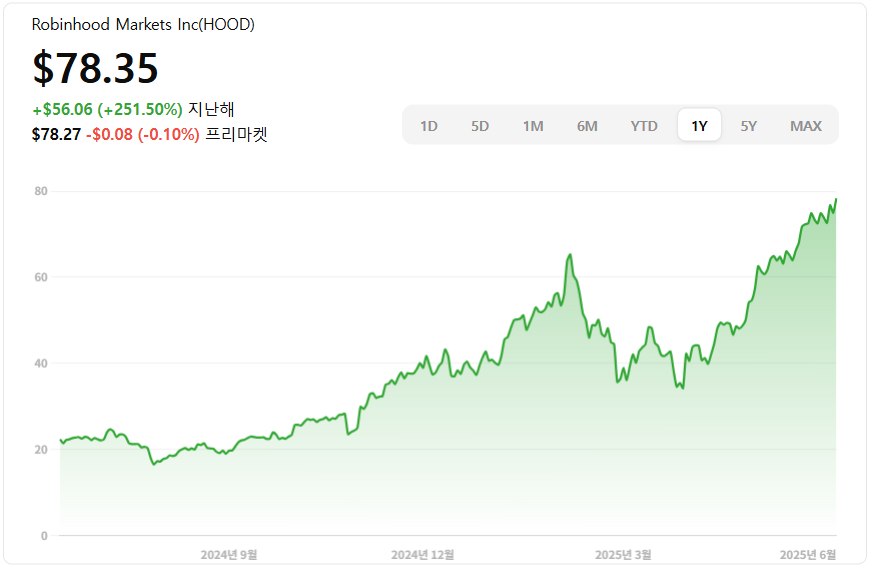
Task: Select the active 1Y range tab
Action: coord(700,126)
